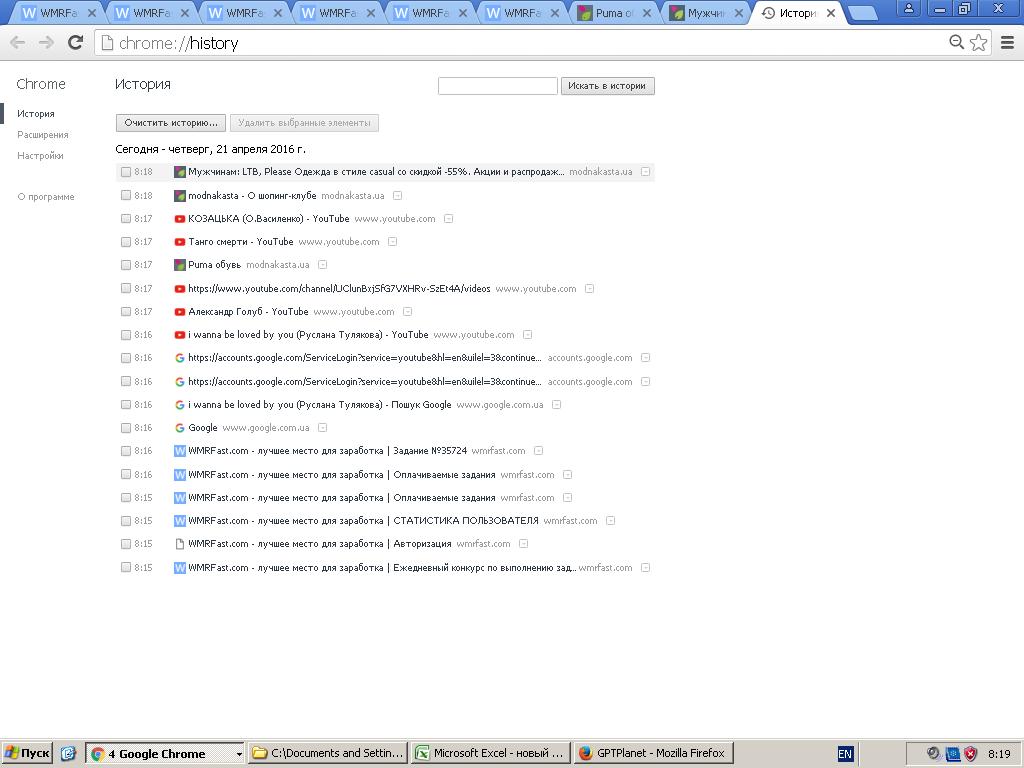Image resolution: width=1024 pixels, height=768 pixels.
Task: Open C:\Documents and Settings taskbar folder
Action: [328, 754]
